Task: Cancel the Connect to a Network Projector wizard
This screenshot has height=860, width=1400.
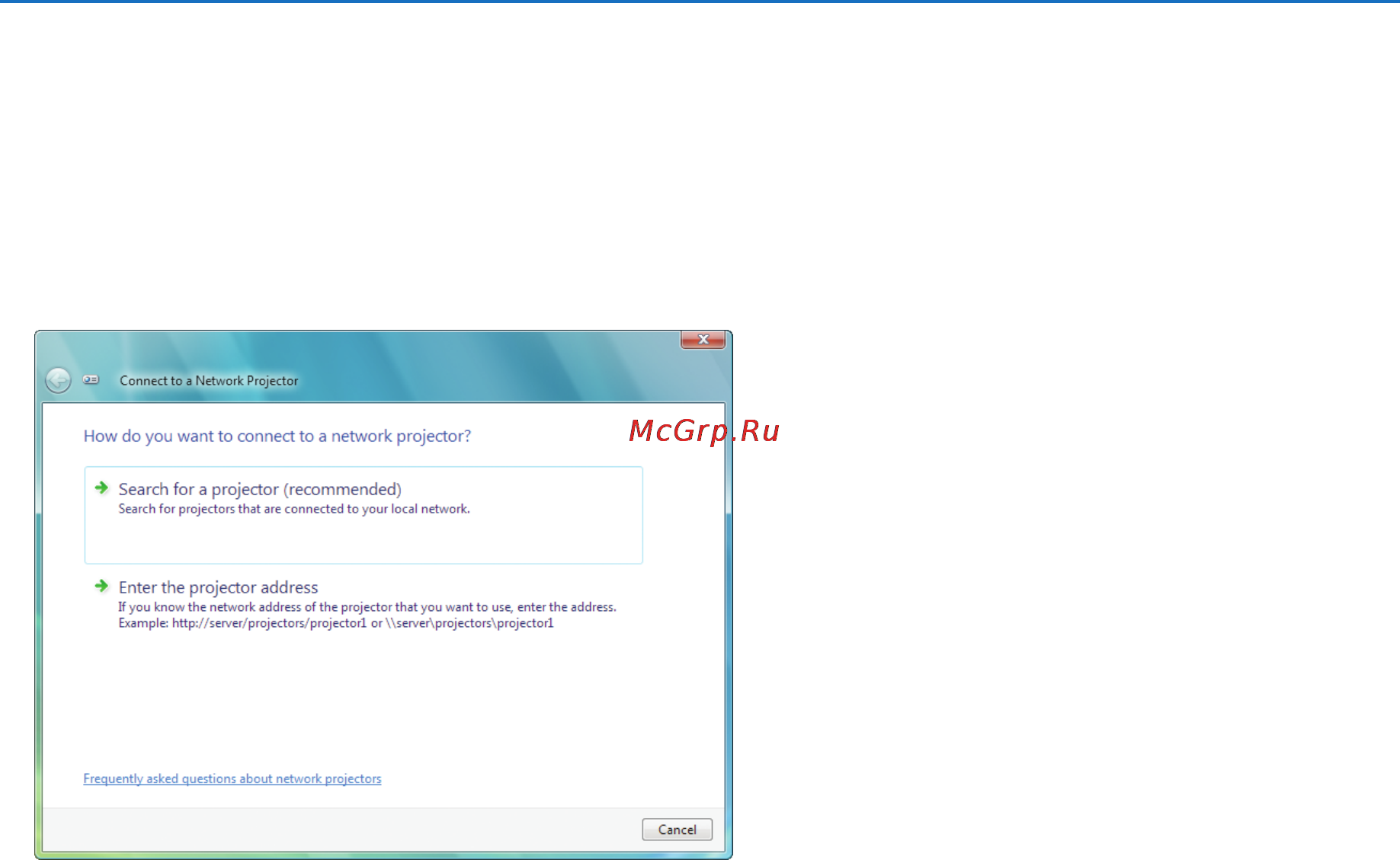Action: [x=677, y=830]
